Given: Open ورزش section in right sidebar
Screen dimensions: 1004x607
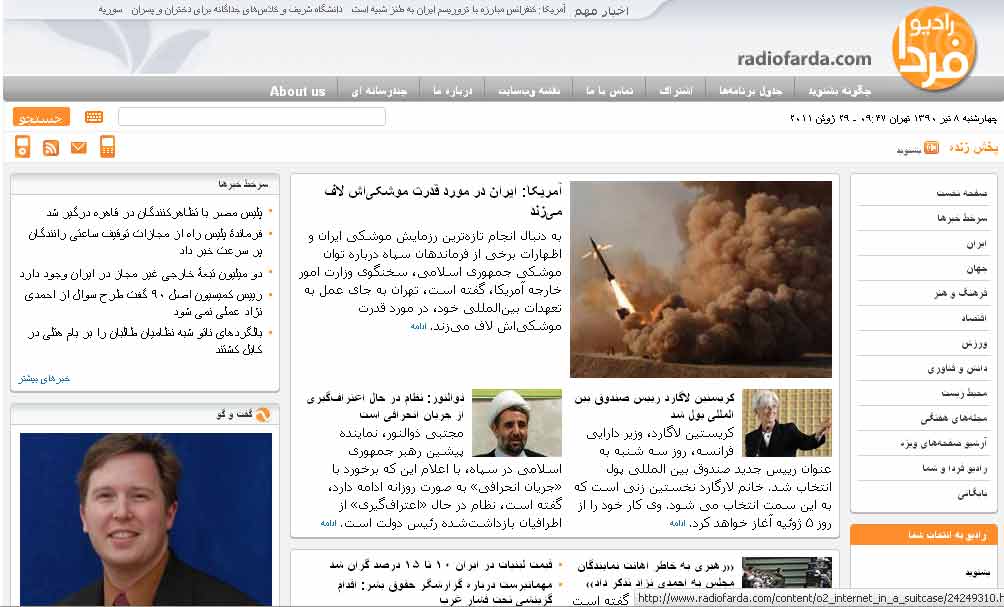Looking at the screenshot, I should [975, 343].
